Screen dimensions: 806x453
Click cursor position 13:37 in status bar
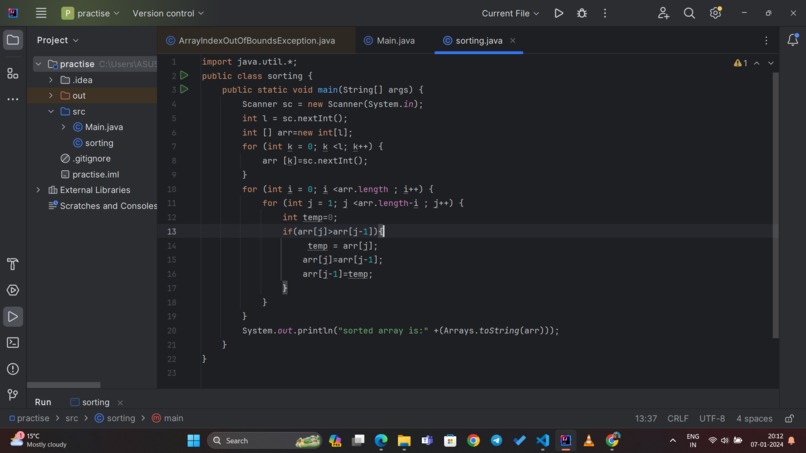tap(646, 419)
